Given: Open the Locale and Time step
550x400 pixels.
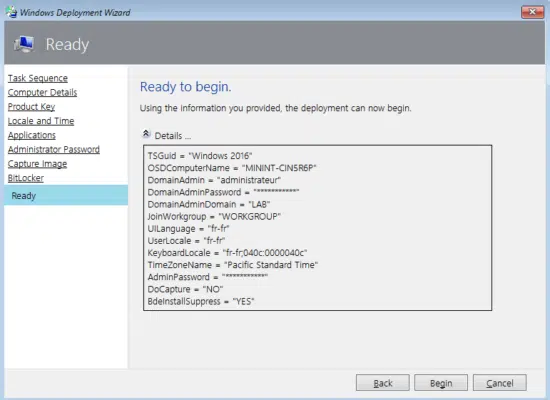Looking at the screenshot, I should coord(41,121).
